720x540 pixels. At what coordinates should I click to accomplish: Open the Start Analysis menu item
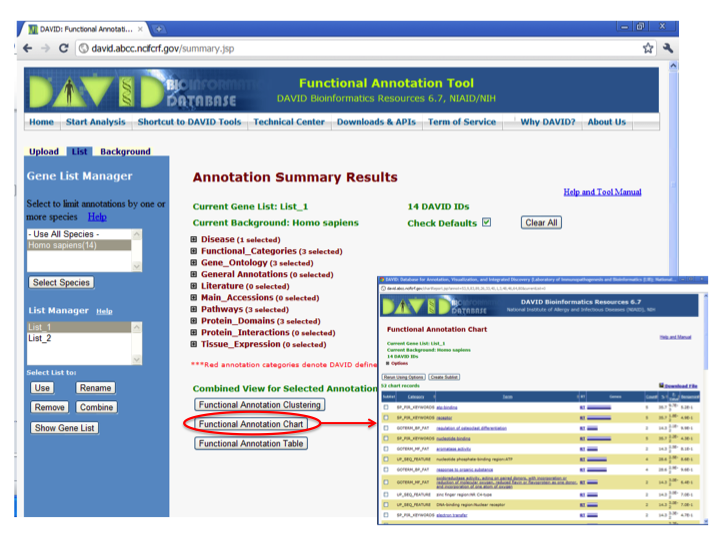[x=96, y=122]
